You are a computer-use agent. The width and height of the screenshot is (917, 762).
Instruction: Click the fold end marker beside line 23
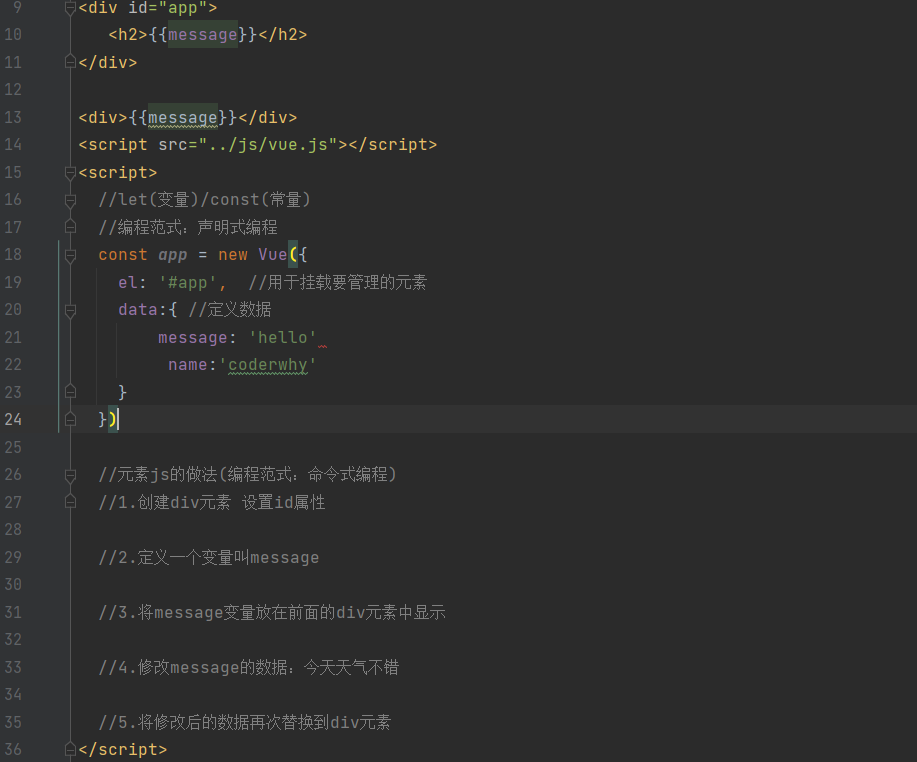68,391
